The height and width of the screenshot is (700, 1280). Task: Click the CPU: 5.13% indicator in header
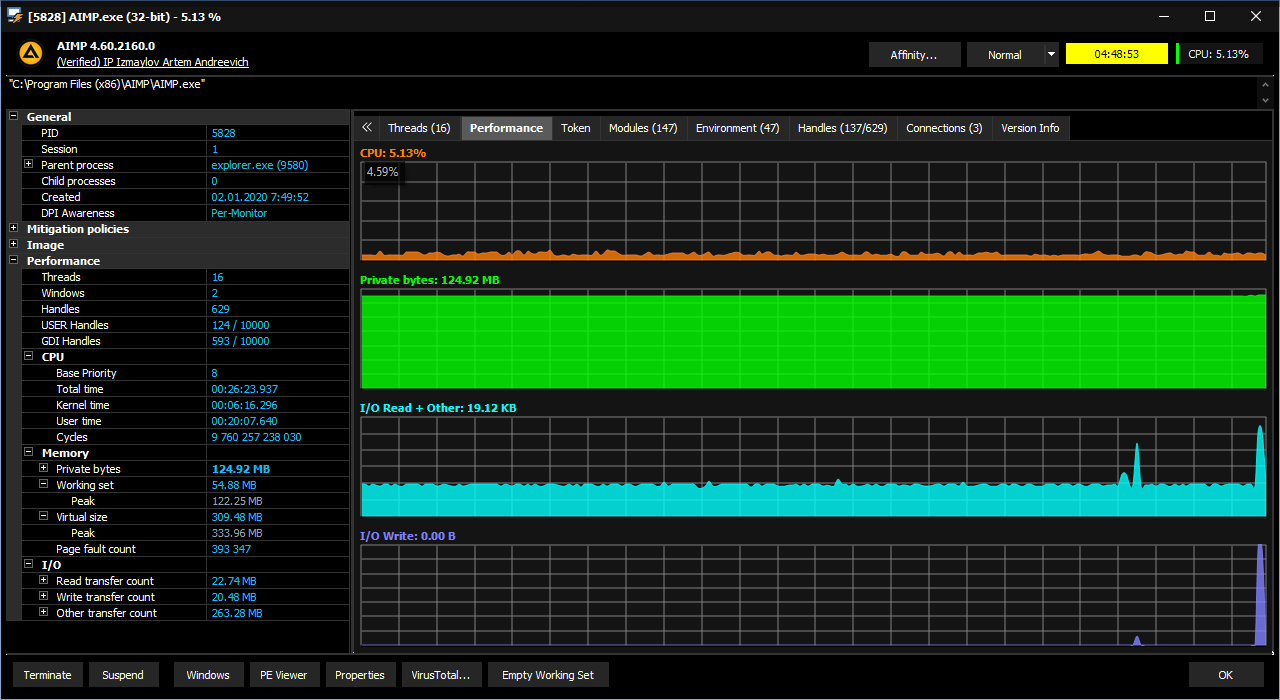click(1218, 54)
